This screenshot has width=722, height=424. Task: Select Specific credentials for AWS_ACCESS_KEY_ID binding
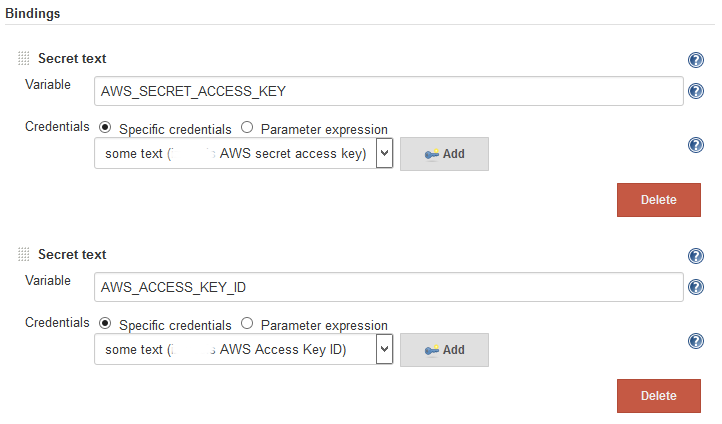tap(105, 324)
